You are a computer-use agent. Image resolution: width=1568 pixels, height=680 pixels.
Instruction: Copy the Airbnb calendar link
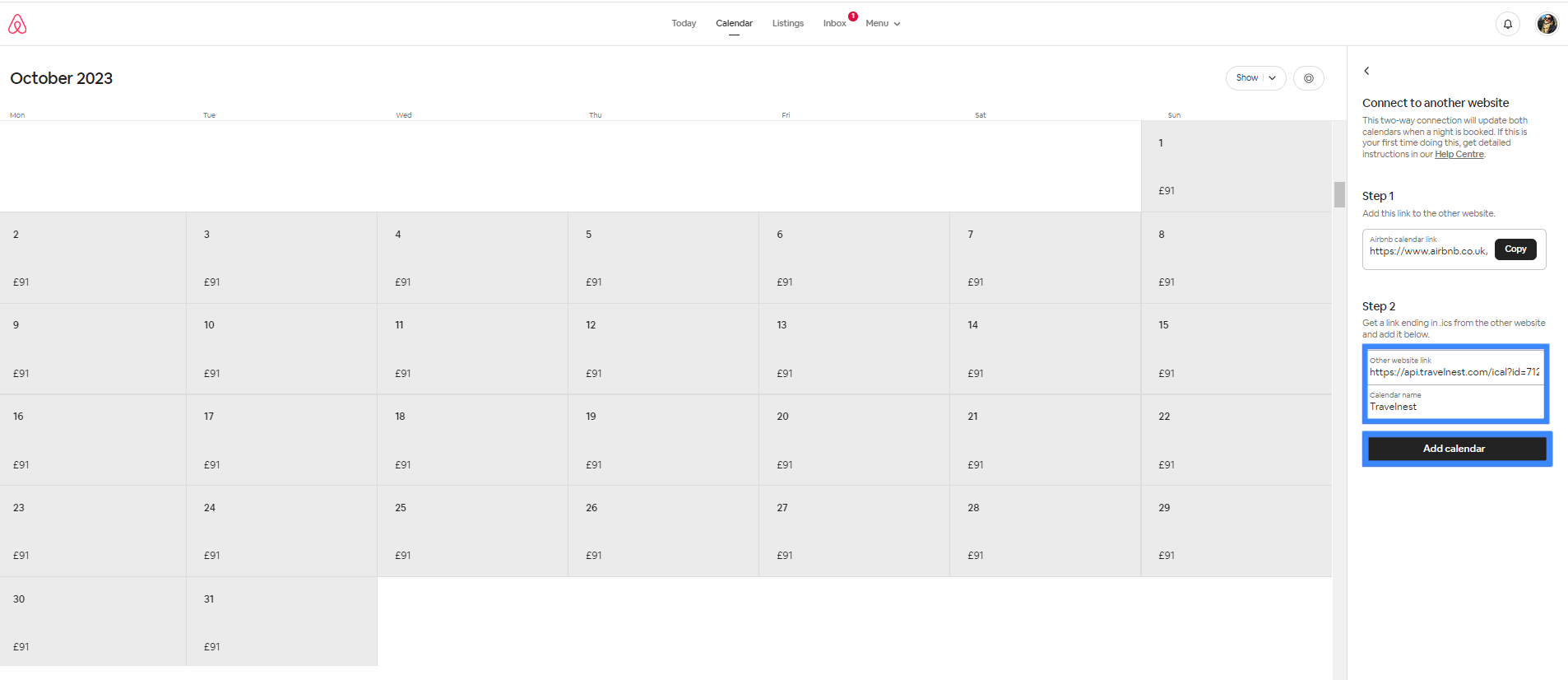click(x=1515, y=249)
